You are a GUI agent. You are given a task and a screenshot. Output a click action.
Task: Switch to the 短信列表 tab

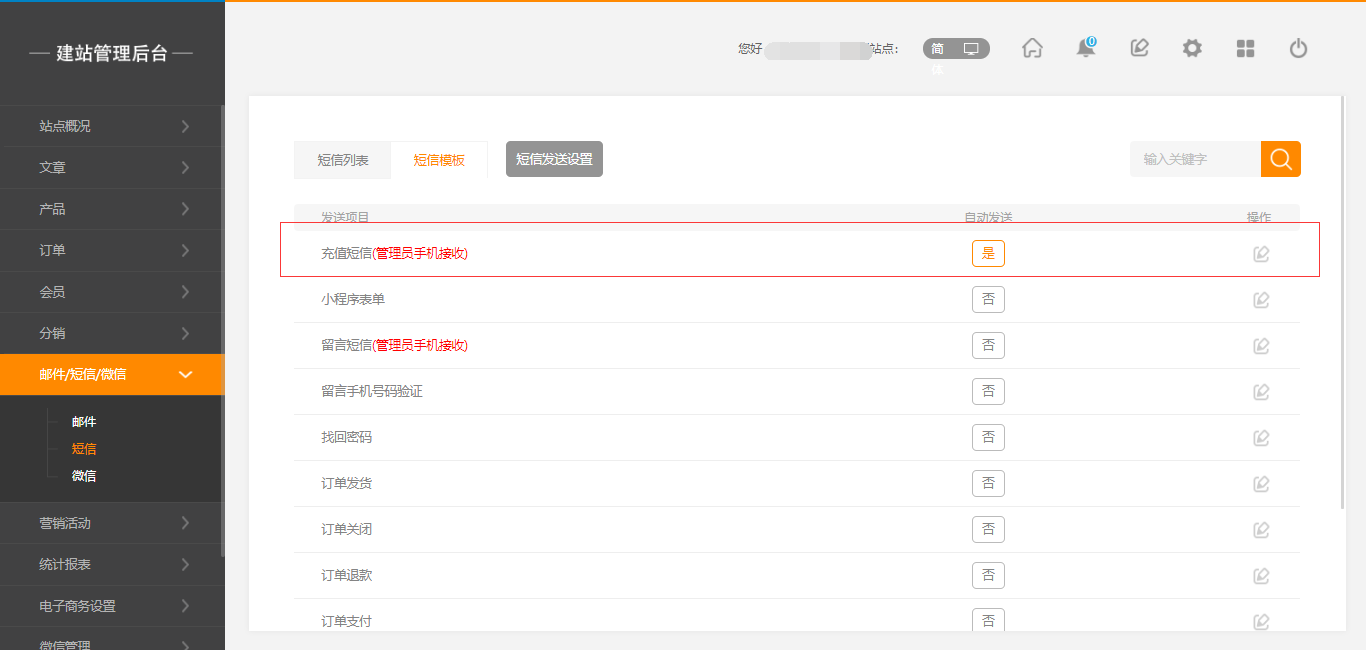343,160
